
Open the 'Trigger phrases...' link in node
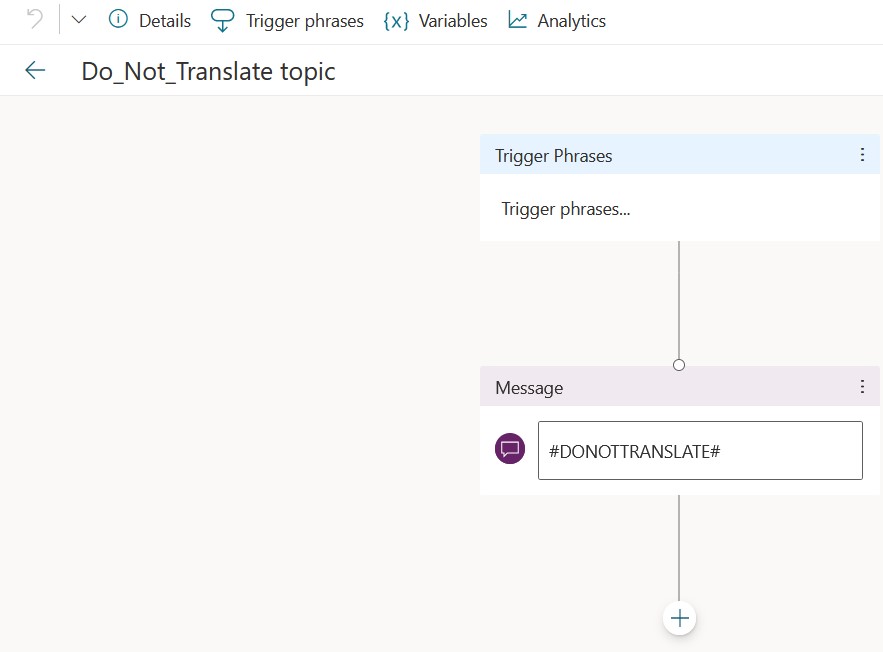[565, 209]
